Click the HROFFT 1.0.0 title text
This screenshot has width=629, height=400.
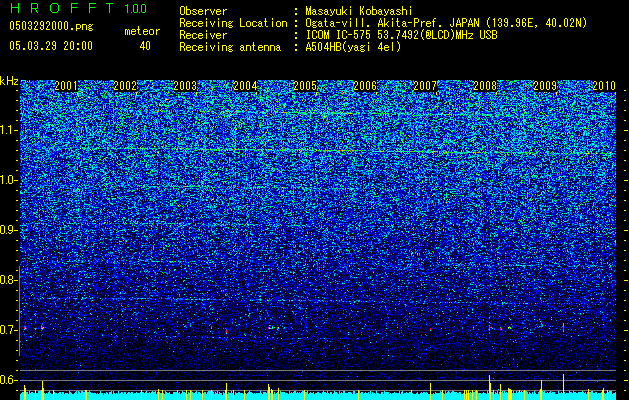click(79, 8)
